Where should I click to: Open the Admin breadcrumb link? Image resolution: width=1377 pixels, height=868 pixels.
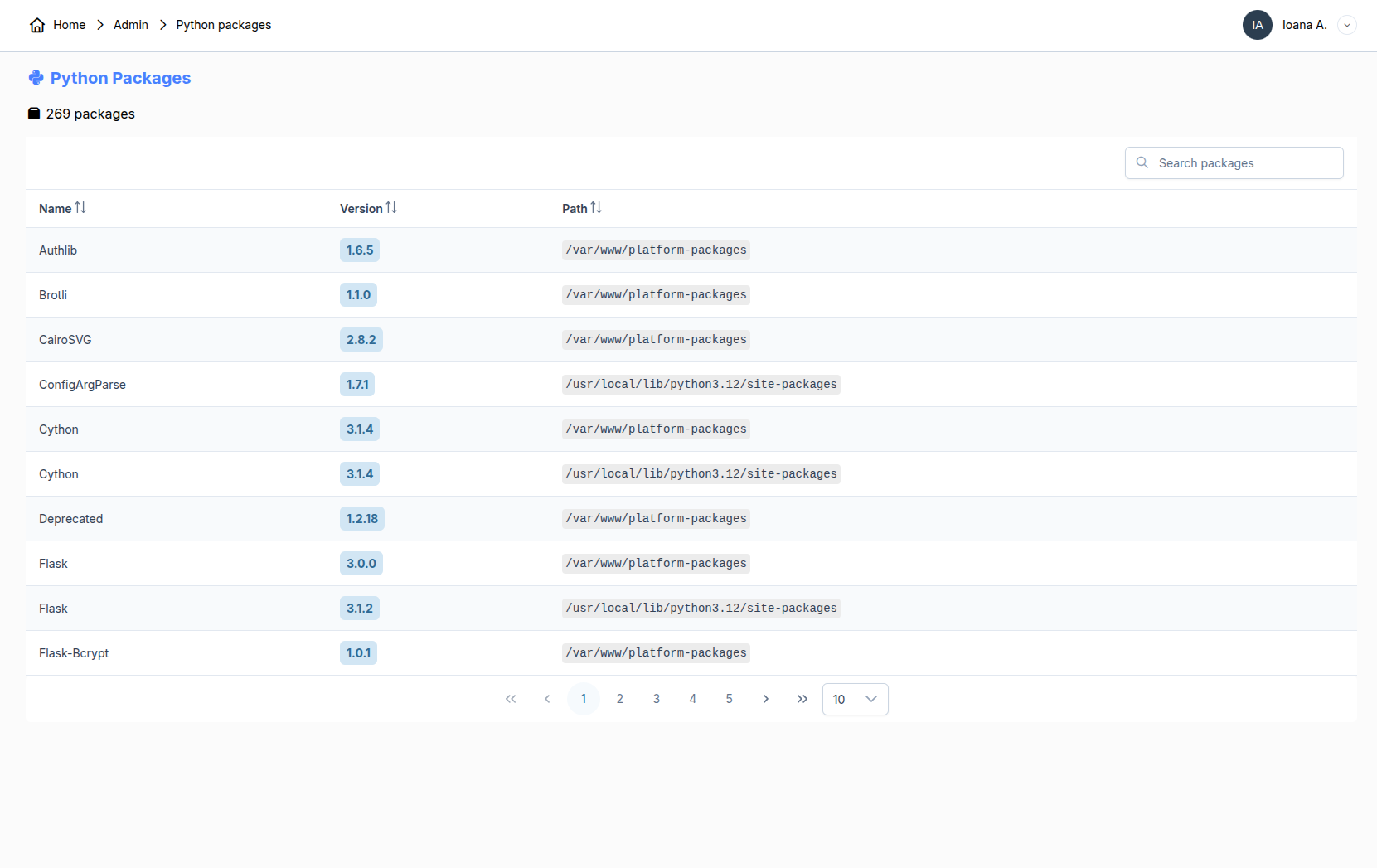[x=131, y=25]
